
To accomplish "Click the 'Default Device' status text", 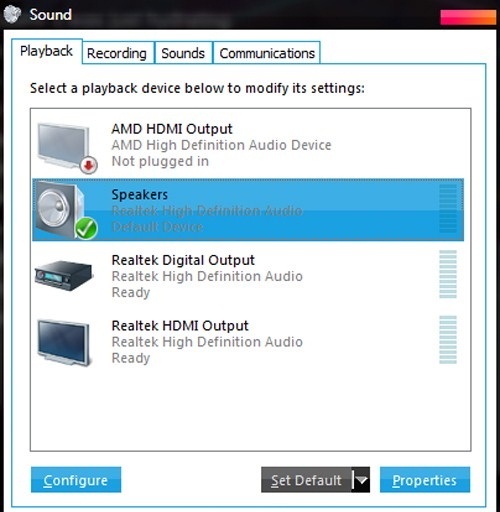I will pos(157,227).
